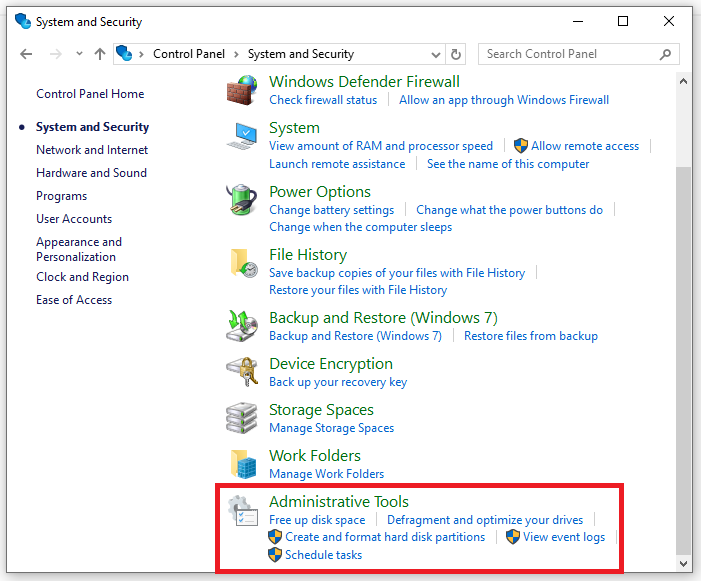This screenshot has width=701, height=581.
Task: Select System and Security in sidebar
Action: coord(93,127)
